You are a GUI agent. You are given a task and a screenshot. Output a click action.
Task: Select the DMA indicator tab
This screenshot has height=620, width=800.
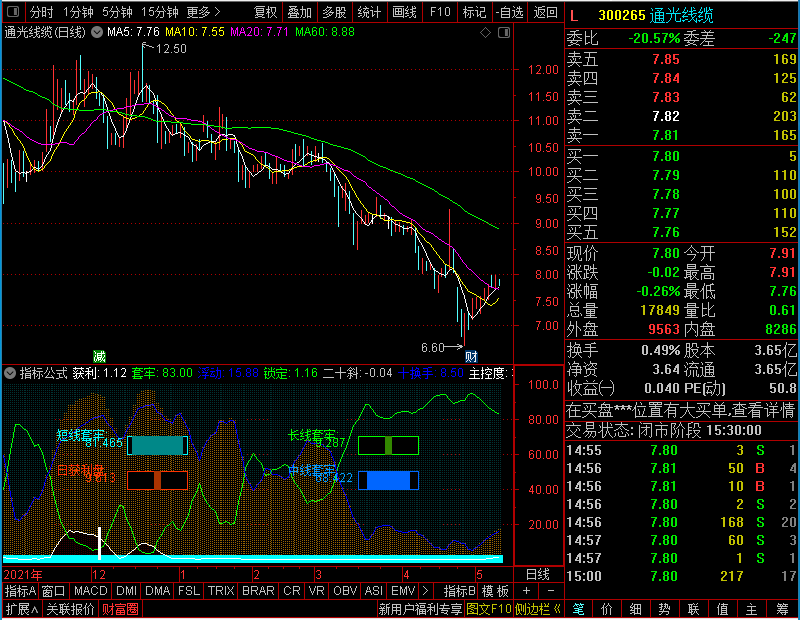(157, 591)
